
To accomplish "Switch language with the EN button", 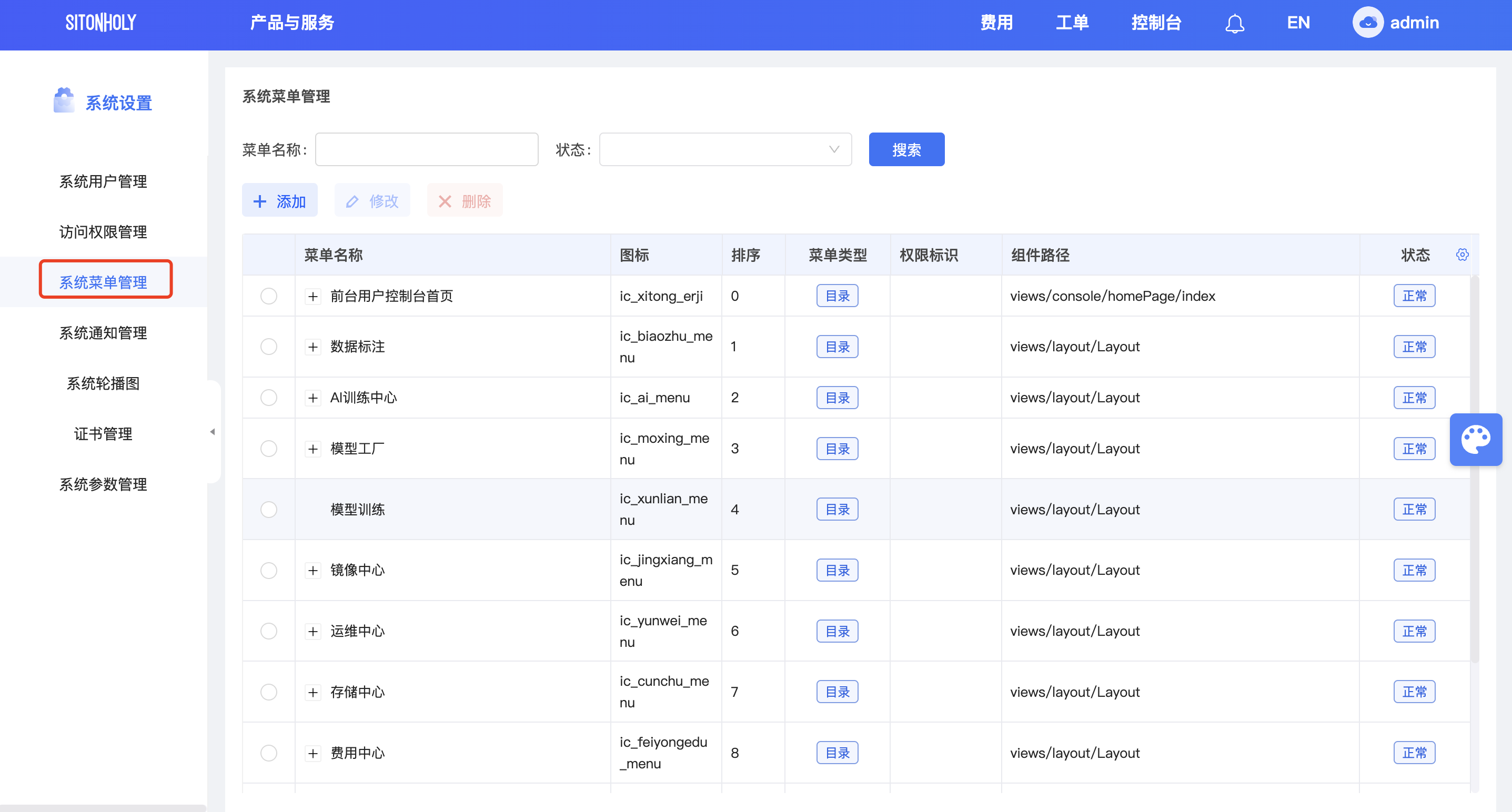I will [x=1298, y=23].
